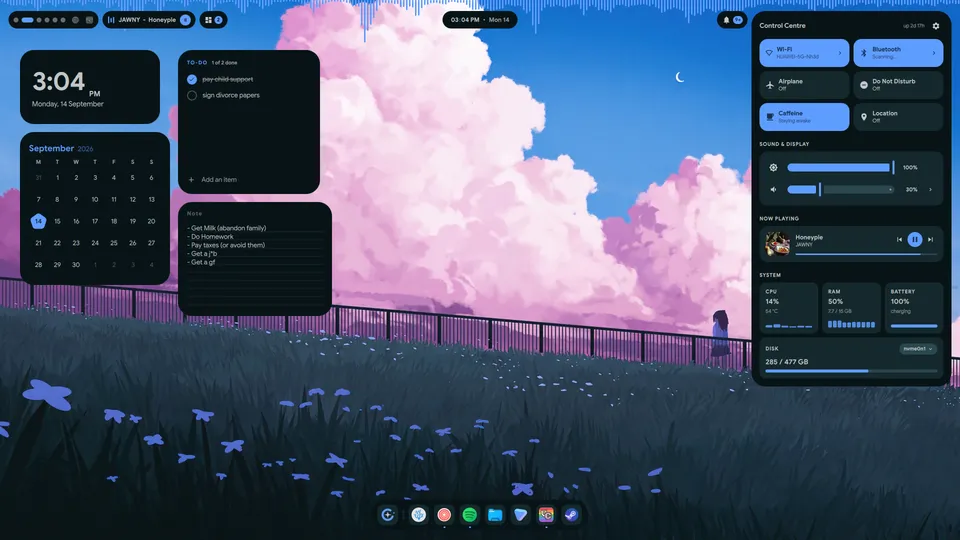Viewport: 960px width, 540px height.
Task: Uncheck the pay child support to-do item
Action: point(192,79)
